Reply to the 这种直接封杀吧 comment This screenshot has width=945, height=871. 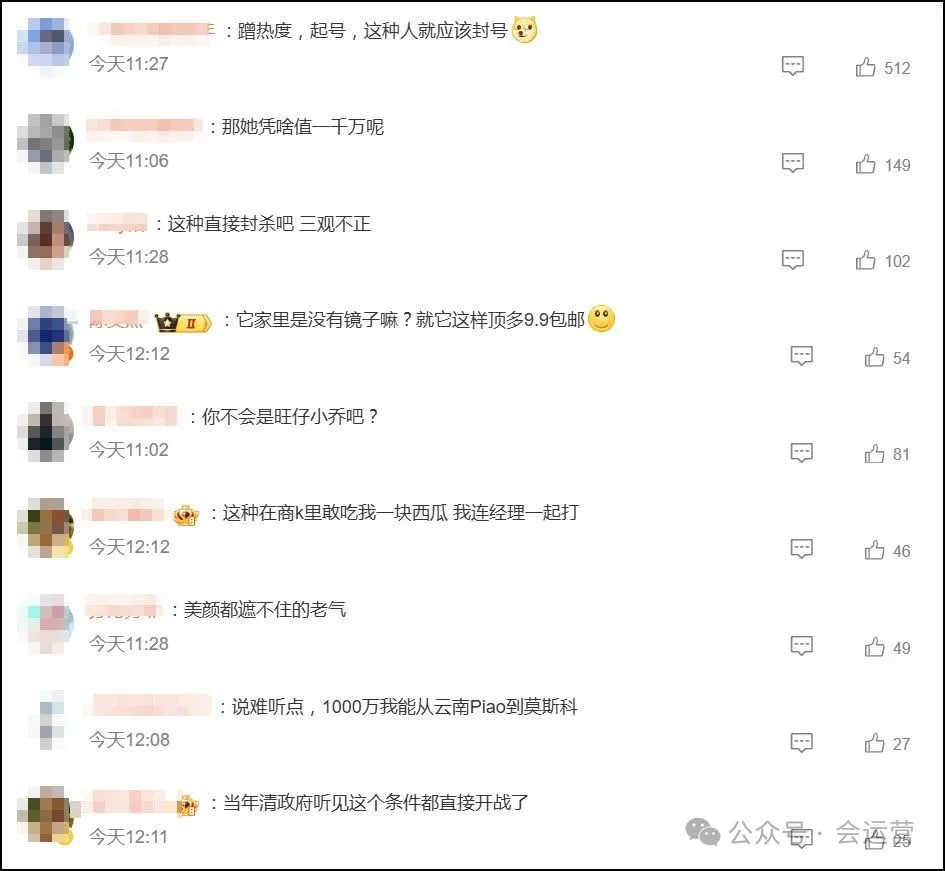point(793,260)
